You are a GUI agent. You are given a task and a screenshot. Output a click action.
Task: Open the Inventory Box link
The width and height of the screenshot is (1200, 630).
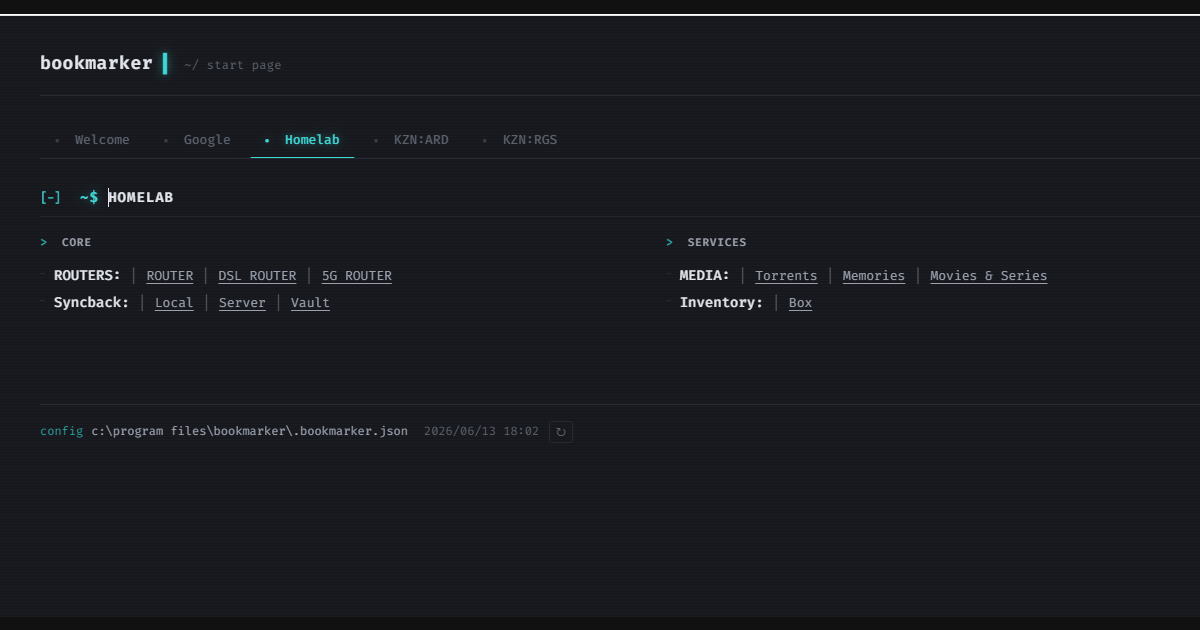click(800, 303)
